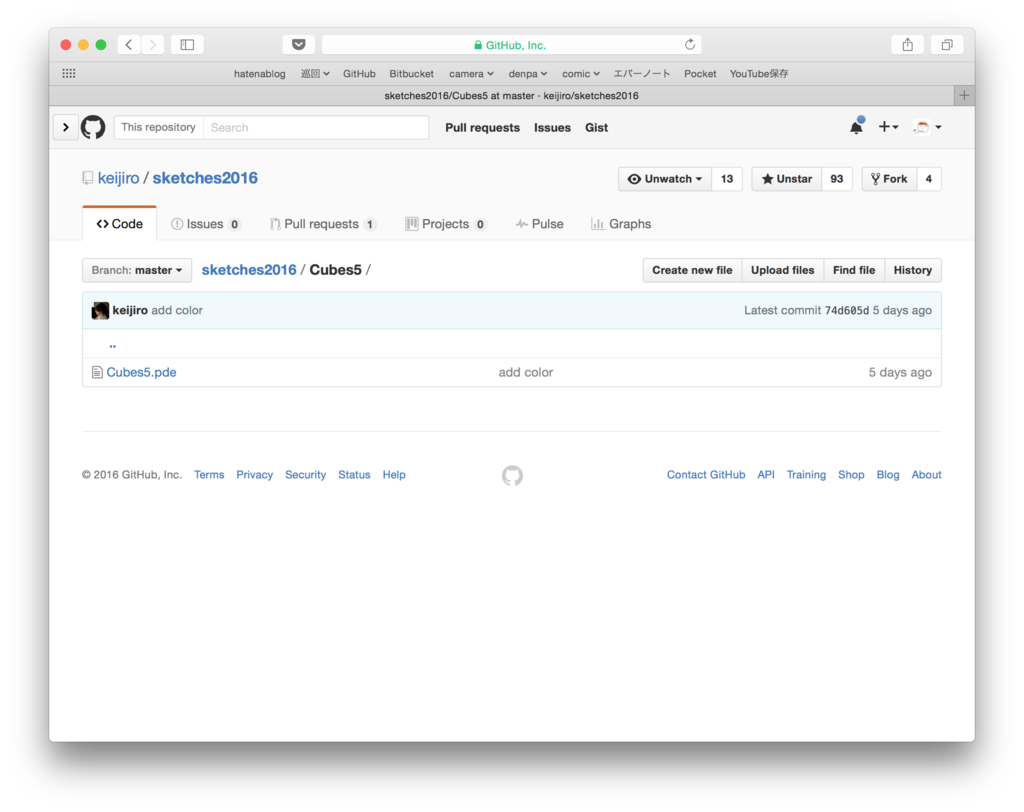
Task: Open the Safari share menu icon
Action: [908, 44]
